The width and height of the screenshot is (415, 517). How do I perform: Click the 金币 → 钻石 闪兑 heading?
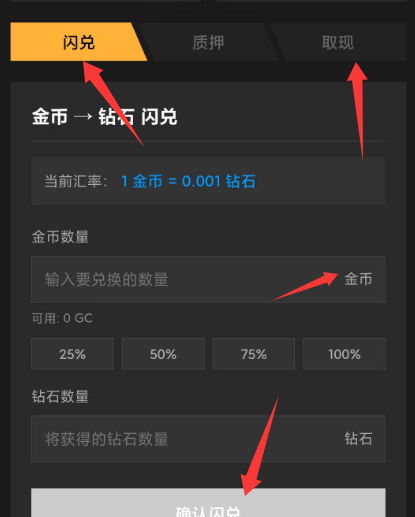(x=104, y=117)
